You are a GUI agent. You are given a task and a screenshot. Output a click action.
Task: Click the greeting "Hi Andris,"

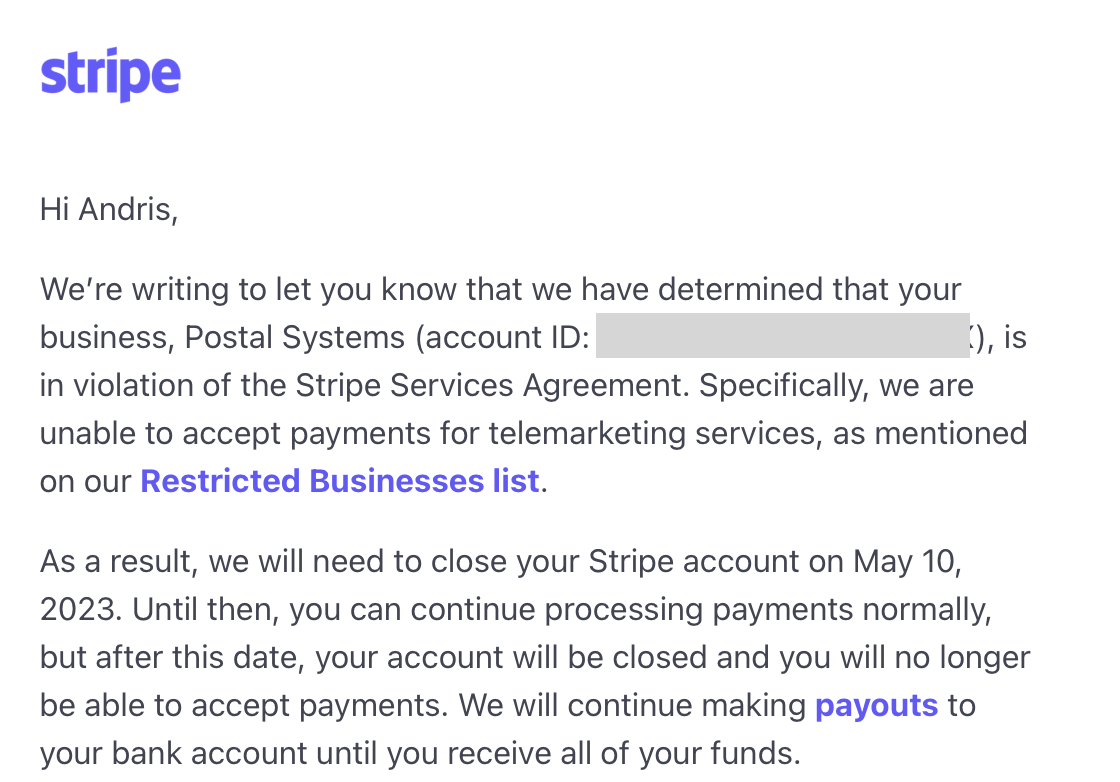click(108, 209)
